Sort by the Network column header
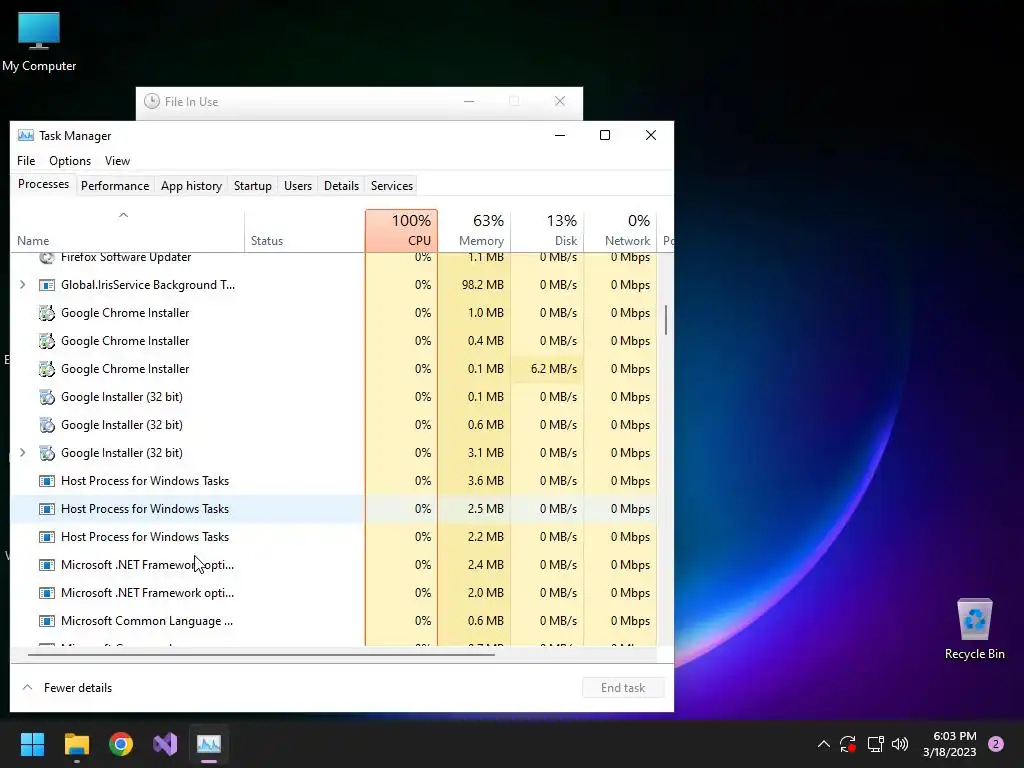1024x768 pixels. pos(620,231)
